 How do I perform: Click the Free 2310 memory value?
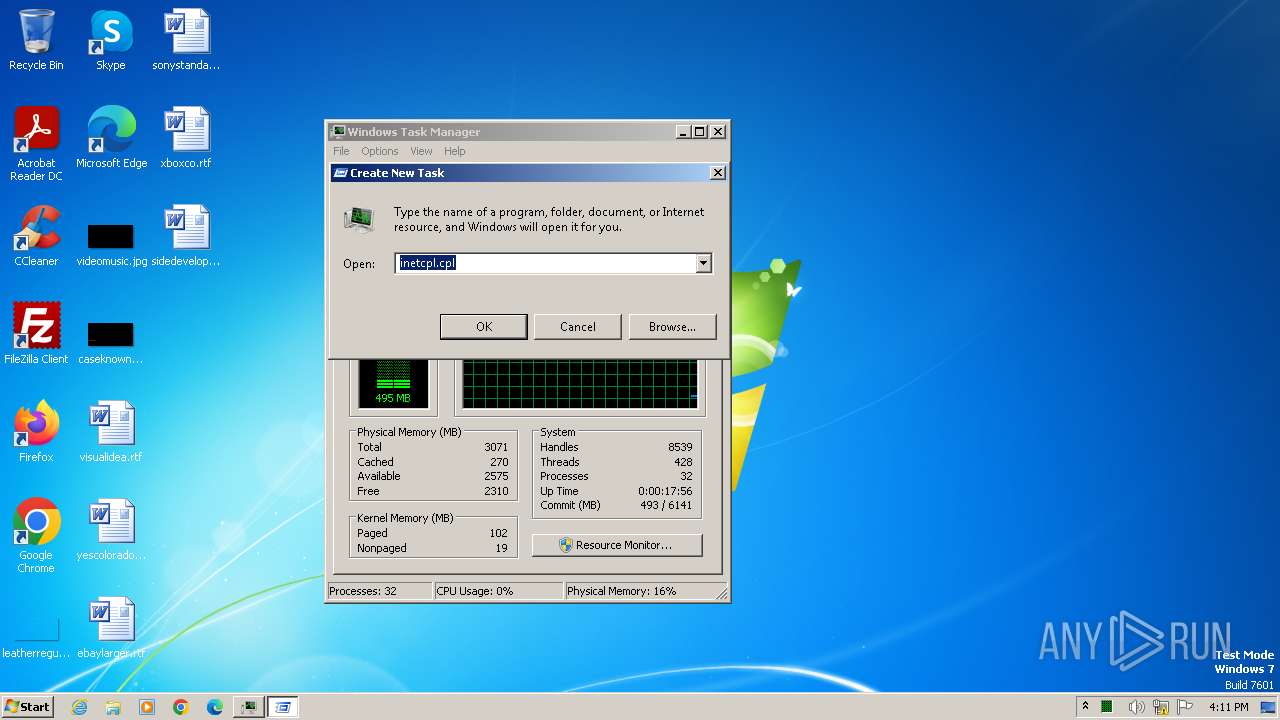click(433, 491)
